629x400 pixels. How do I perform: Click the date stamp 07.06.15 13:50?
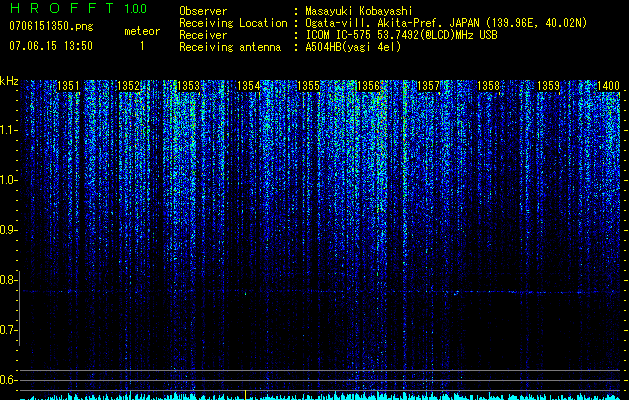click(51, 46)
